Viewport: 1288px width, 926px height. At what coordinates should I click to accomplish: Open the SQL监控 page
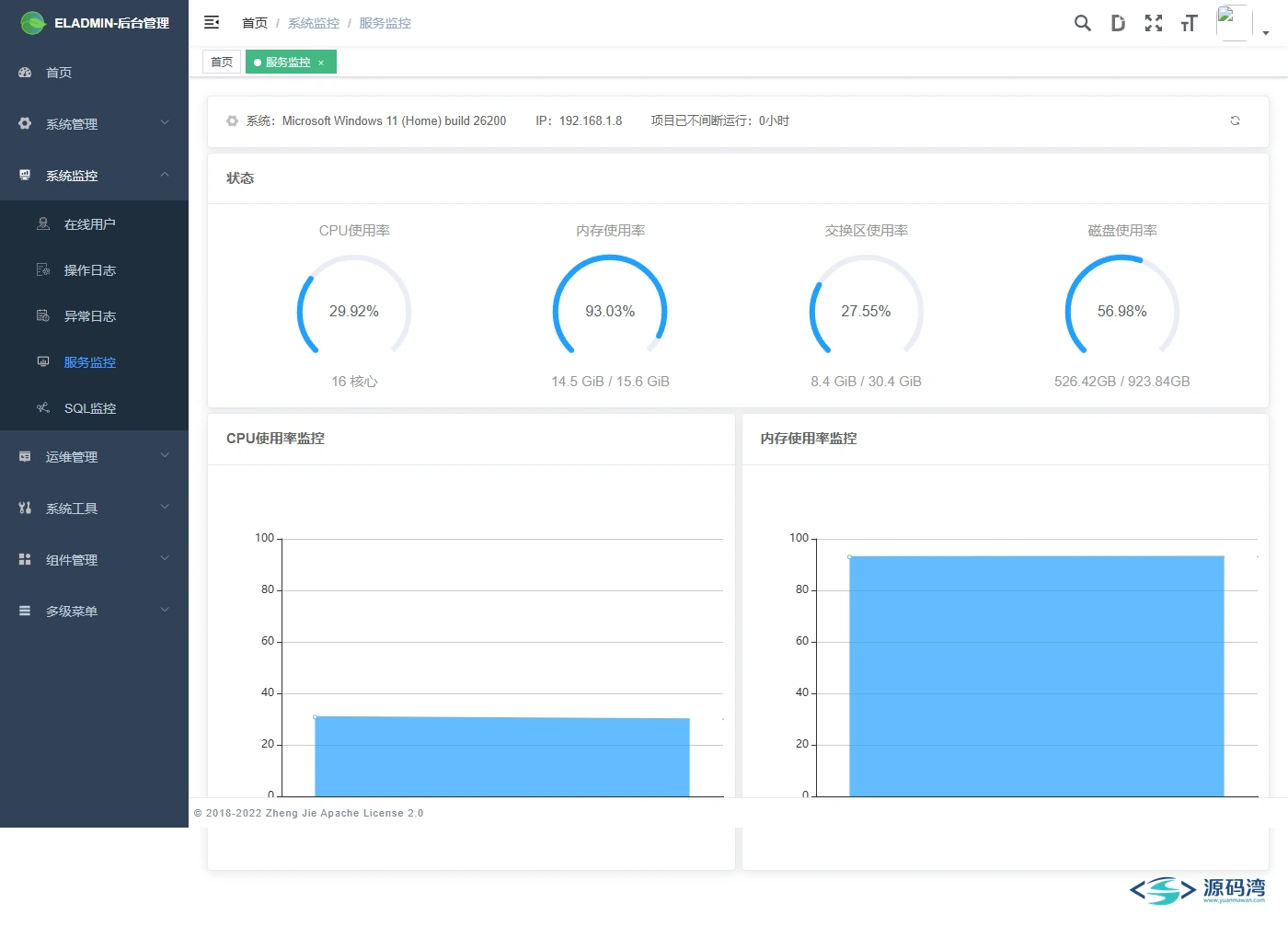pos(94,407)
